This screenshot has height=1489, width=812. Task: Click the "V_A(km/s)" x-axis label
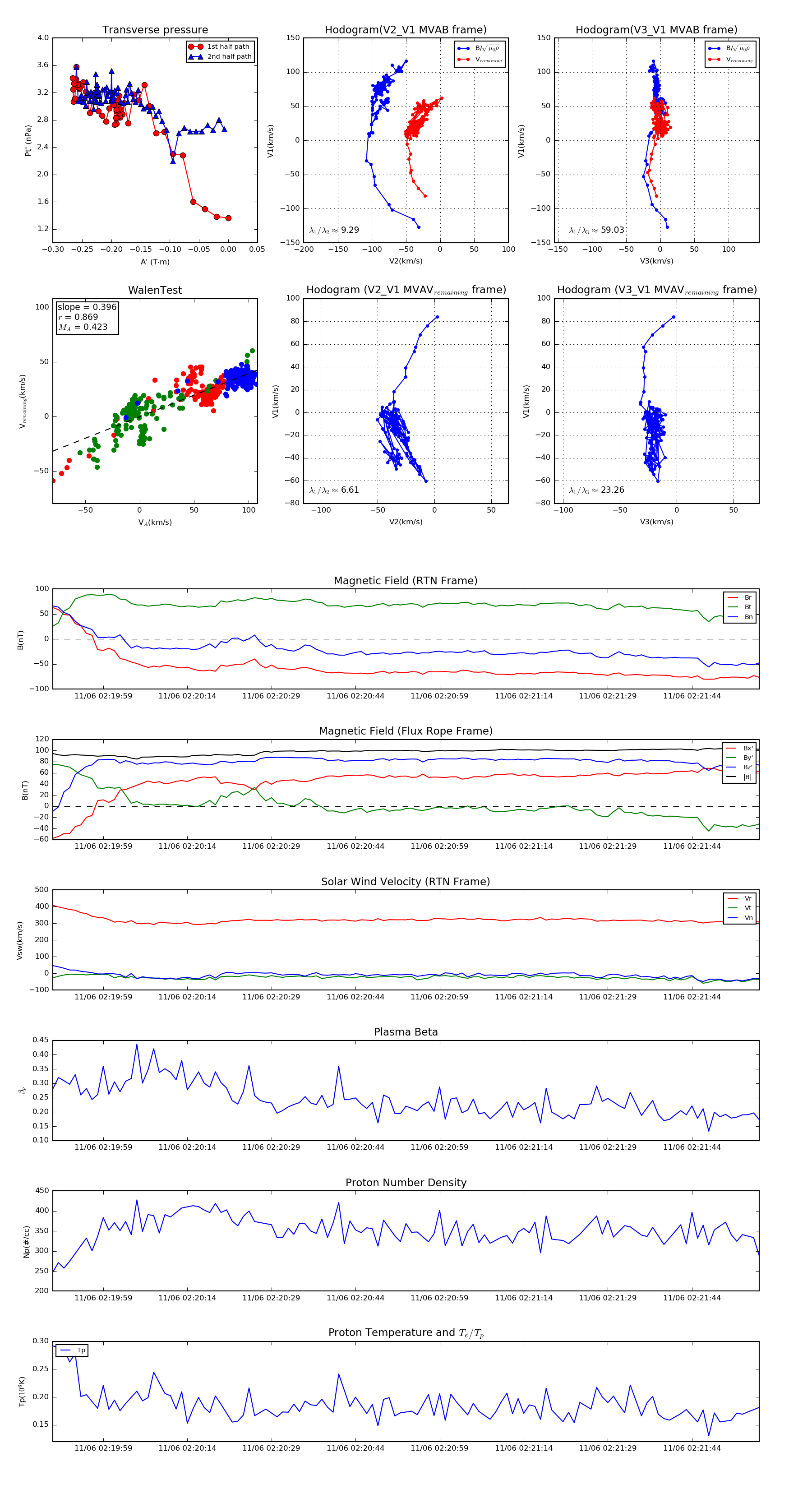click(x=155, y=523)
